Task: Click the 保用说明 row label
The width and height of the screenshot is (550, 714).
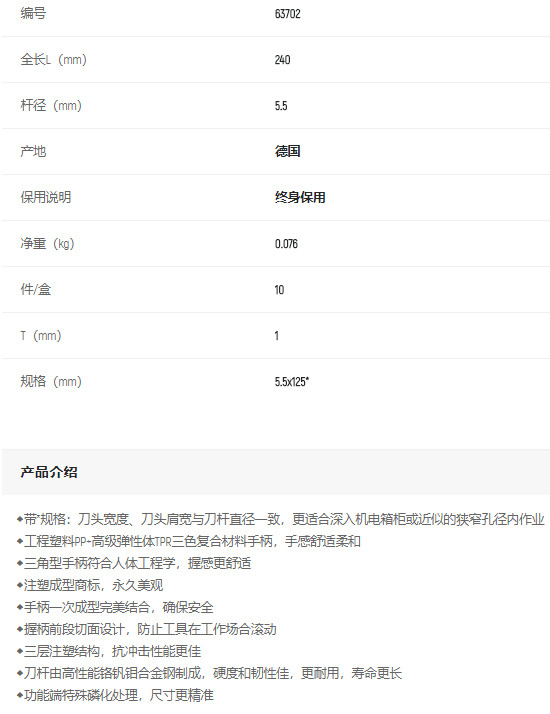Action: 46,197
